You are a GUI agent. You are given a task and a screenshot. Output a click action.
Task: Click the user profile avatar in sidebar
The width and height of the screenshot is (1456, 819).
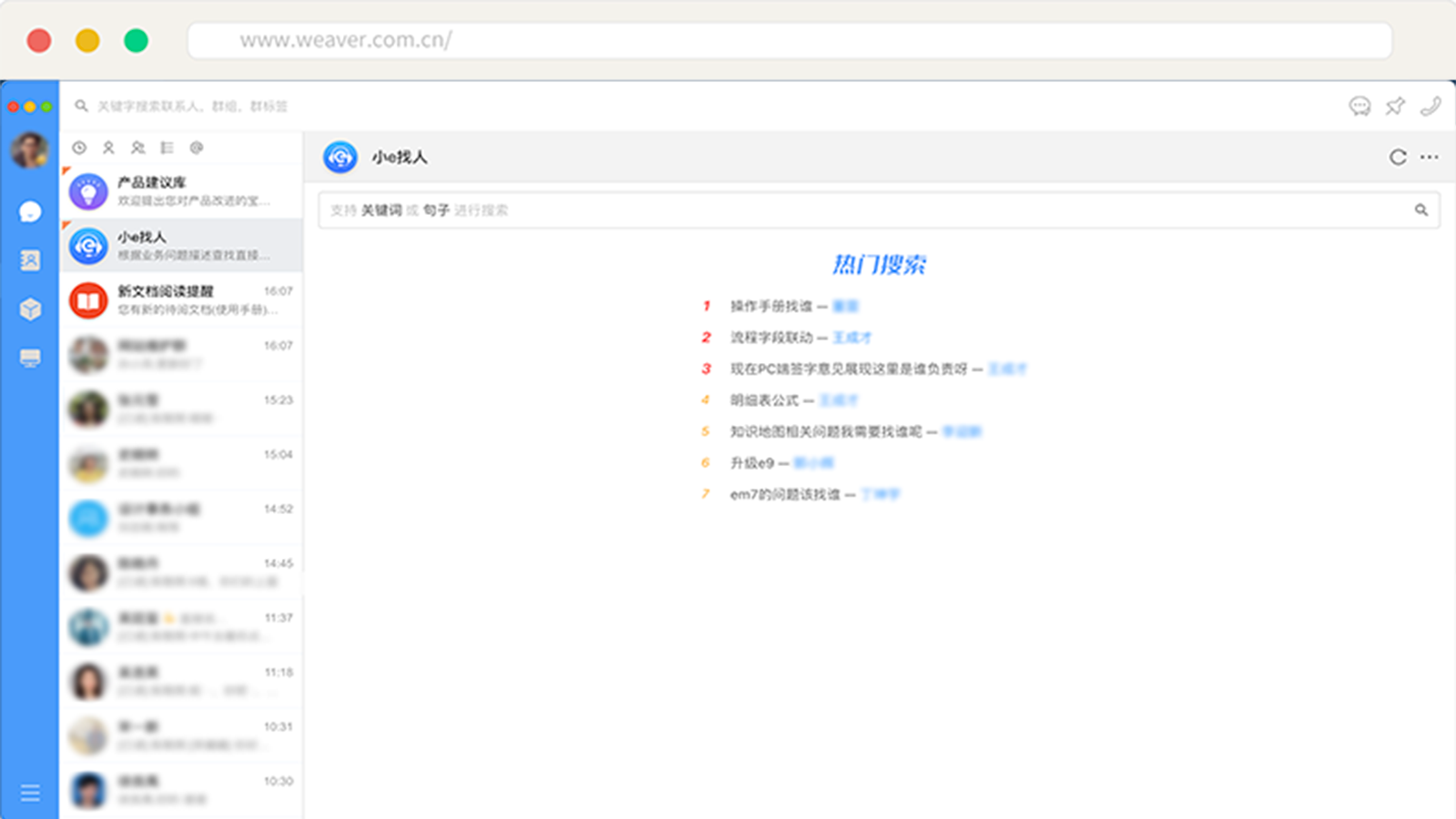point(30,150)
